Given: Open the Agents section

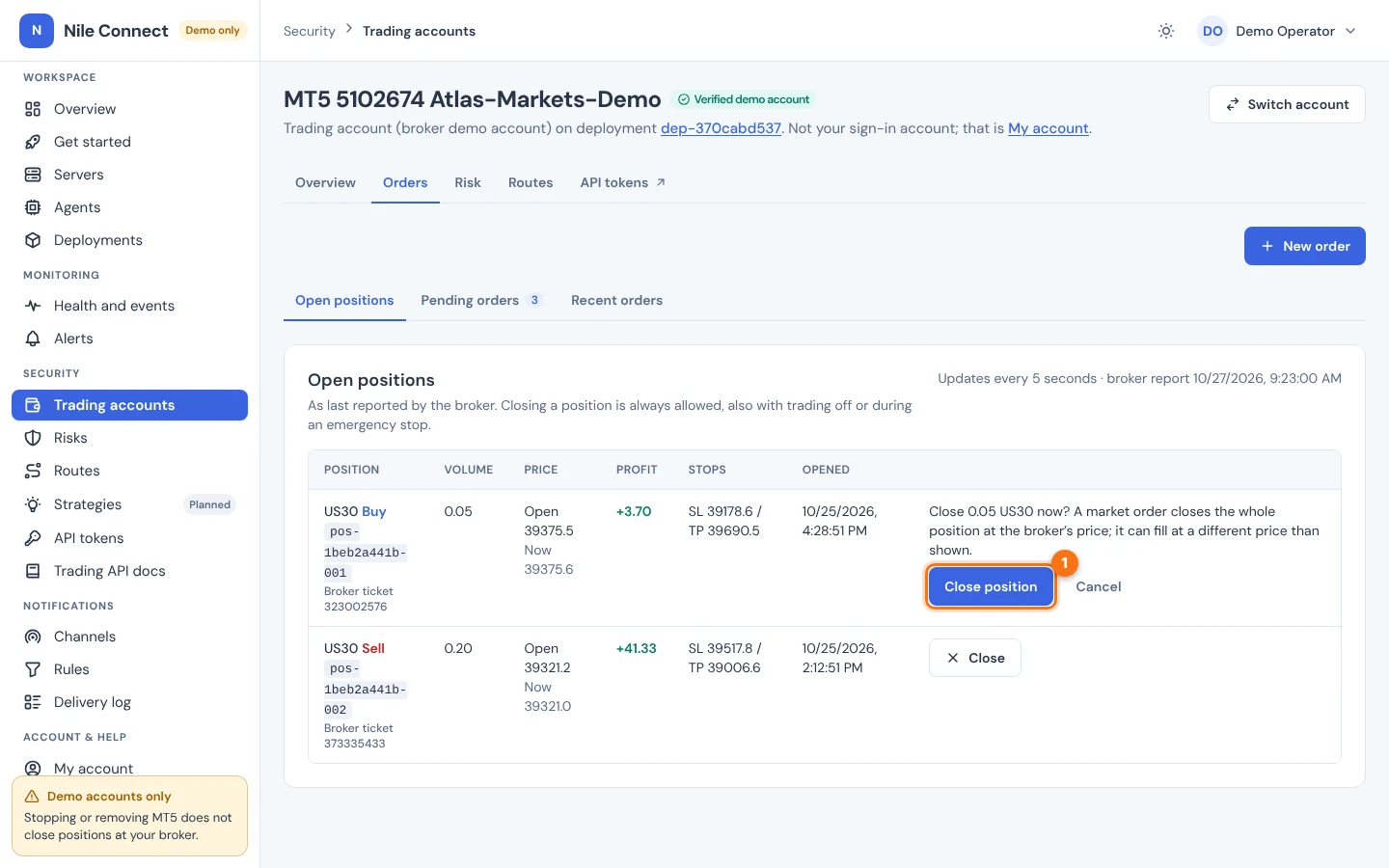Looking at the screenshot, I should click(129, 207).
